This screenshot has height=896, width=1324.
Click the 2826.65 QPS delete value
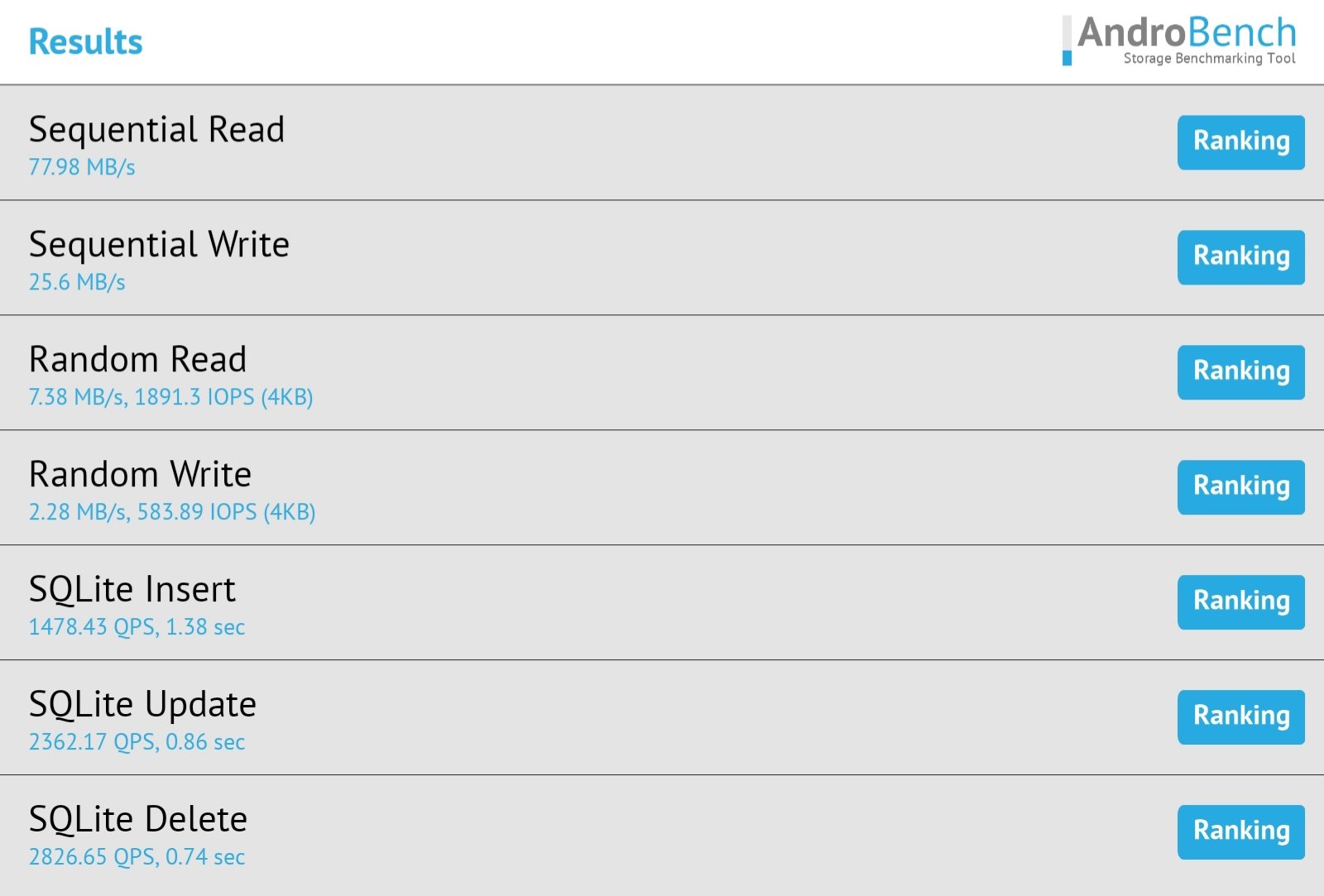(x=93, y=857)
